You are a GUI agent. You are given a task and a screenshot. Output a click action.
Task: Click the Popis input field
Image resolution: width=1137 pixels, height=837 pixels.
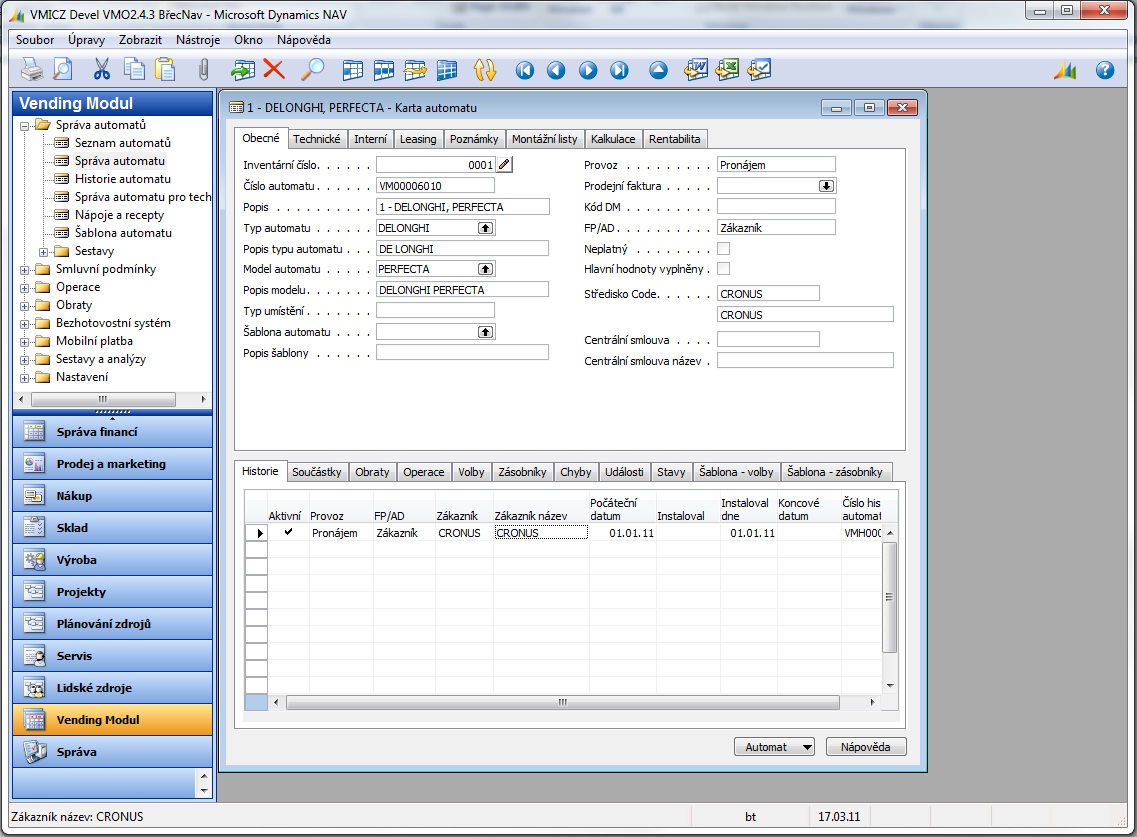[463, 207]
